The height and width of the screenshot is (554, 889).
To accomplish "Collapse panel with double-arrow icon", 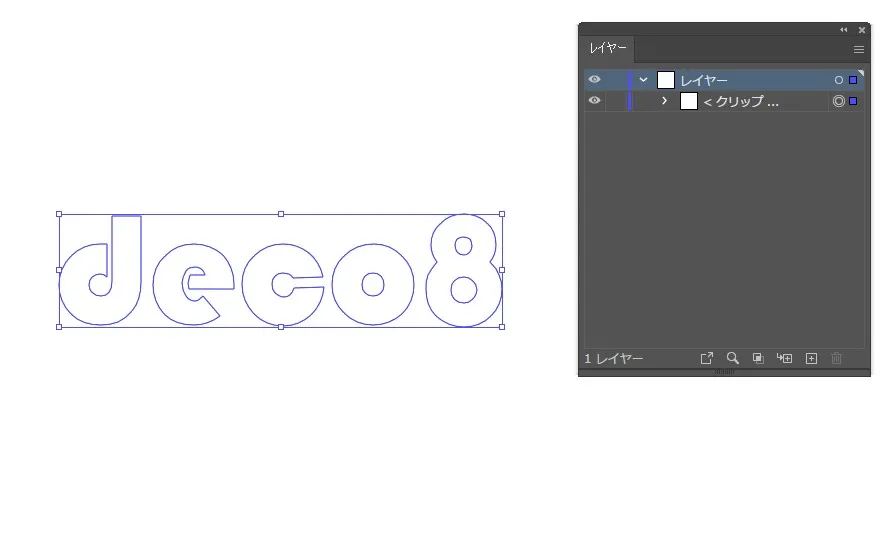I will point(844,29).
